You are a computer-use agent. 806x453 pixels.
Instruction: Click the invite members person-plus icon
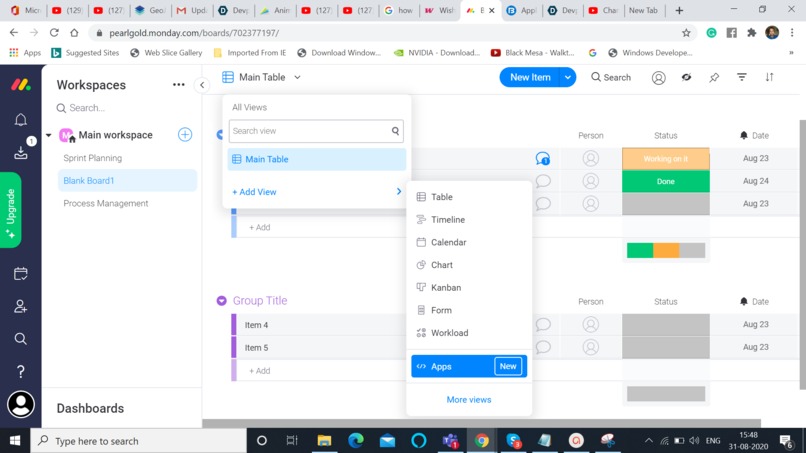point(21,306)
